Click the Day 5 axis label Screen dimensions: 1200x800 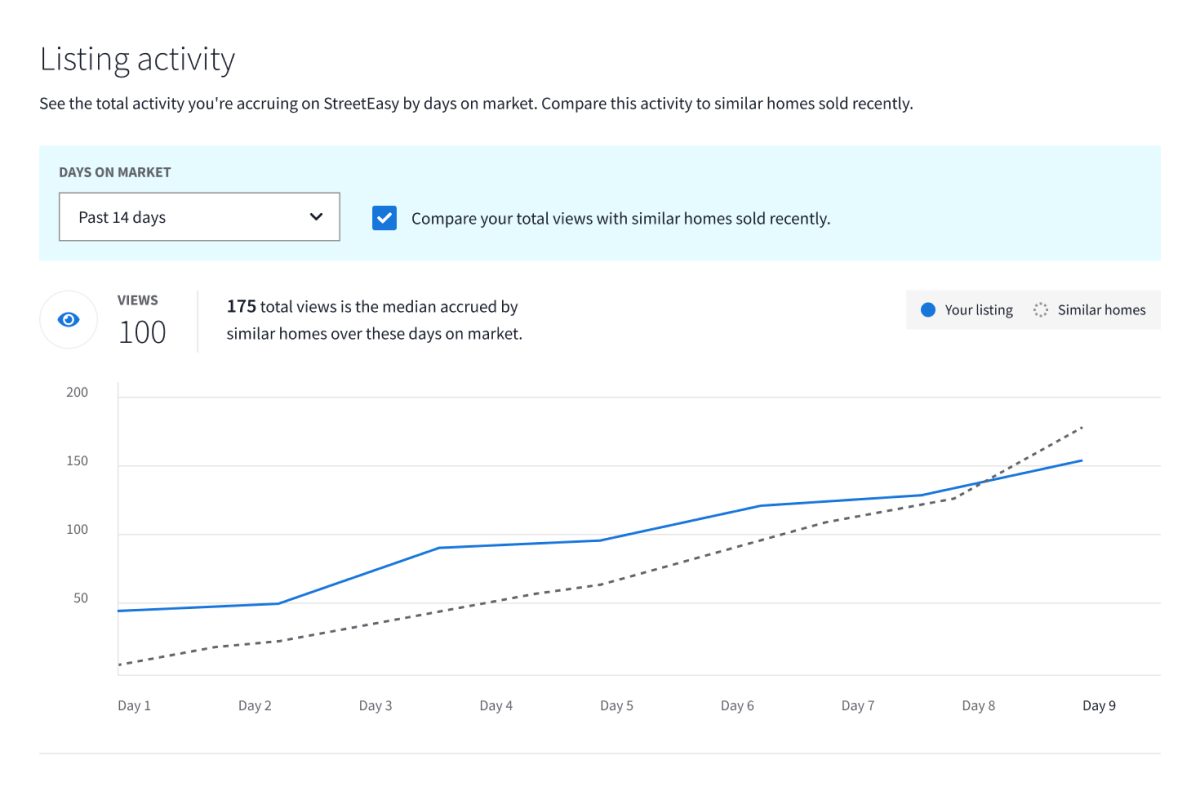tap(616, 705)
